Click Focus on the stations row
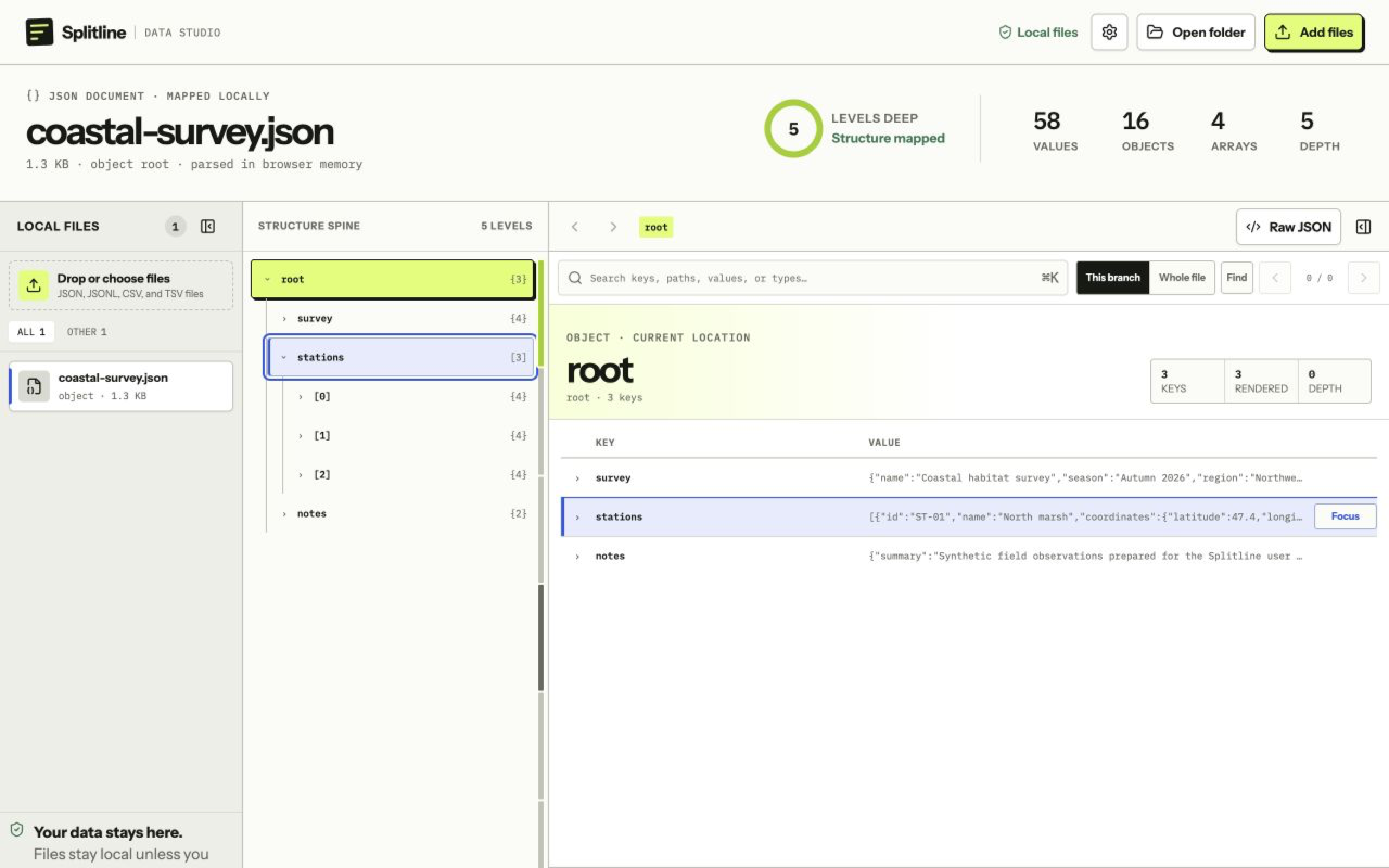This screenshot has width=1389, height=868. pyautogui.click(x=1345, y=516)
